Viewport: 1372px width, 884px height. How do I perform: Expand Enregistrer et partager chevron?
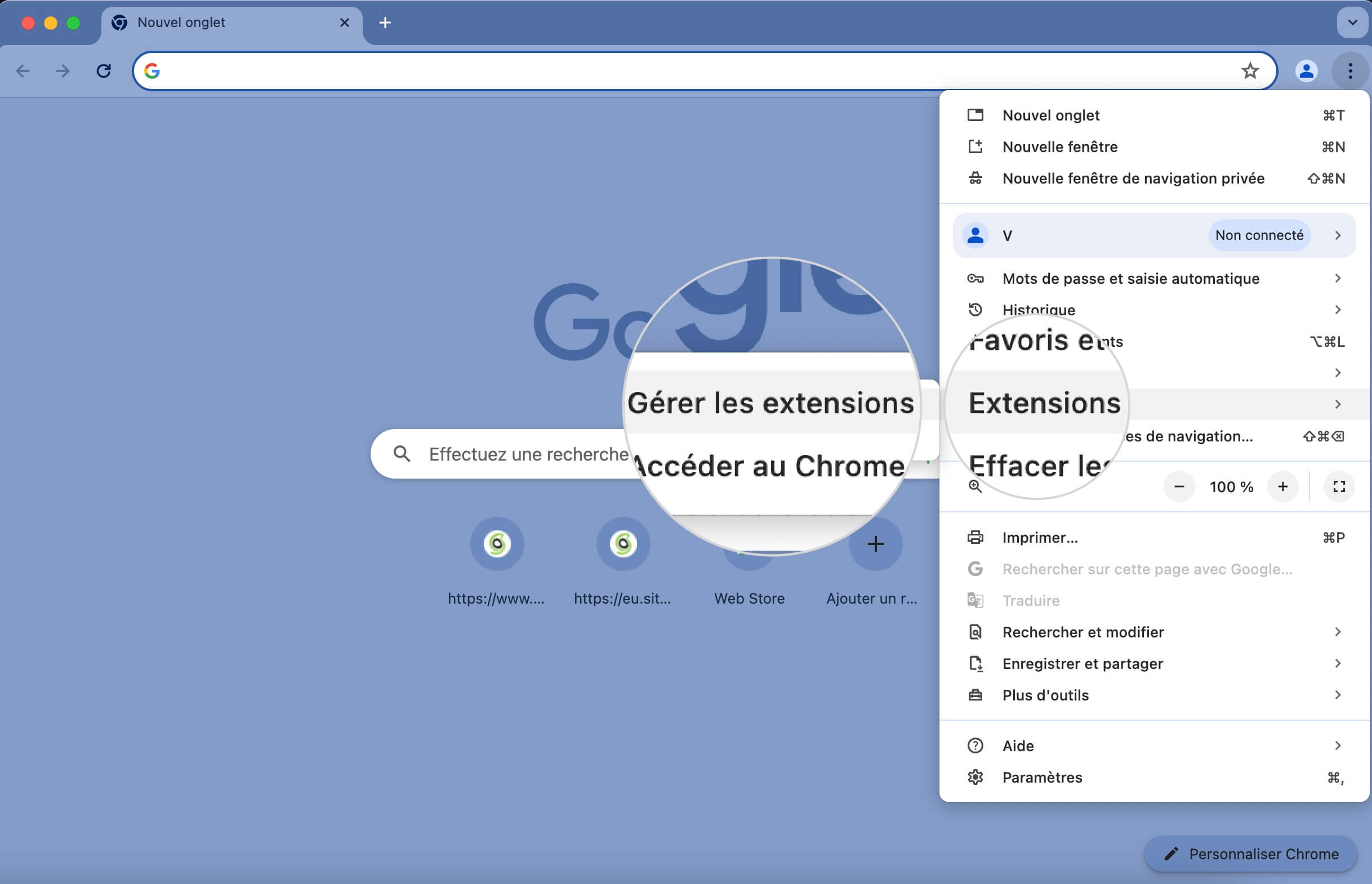pyautogui.click(x=1338, y=664)
